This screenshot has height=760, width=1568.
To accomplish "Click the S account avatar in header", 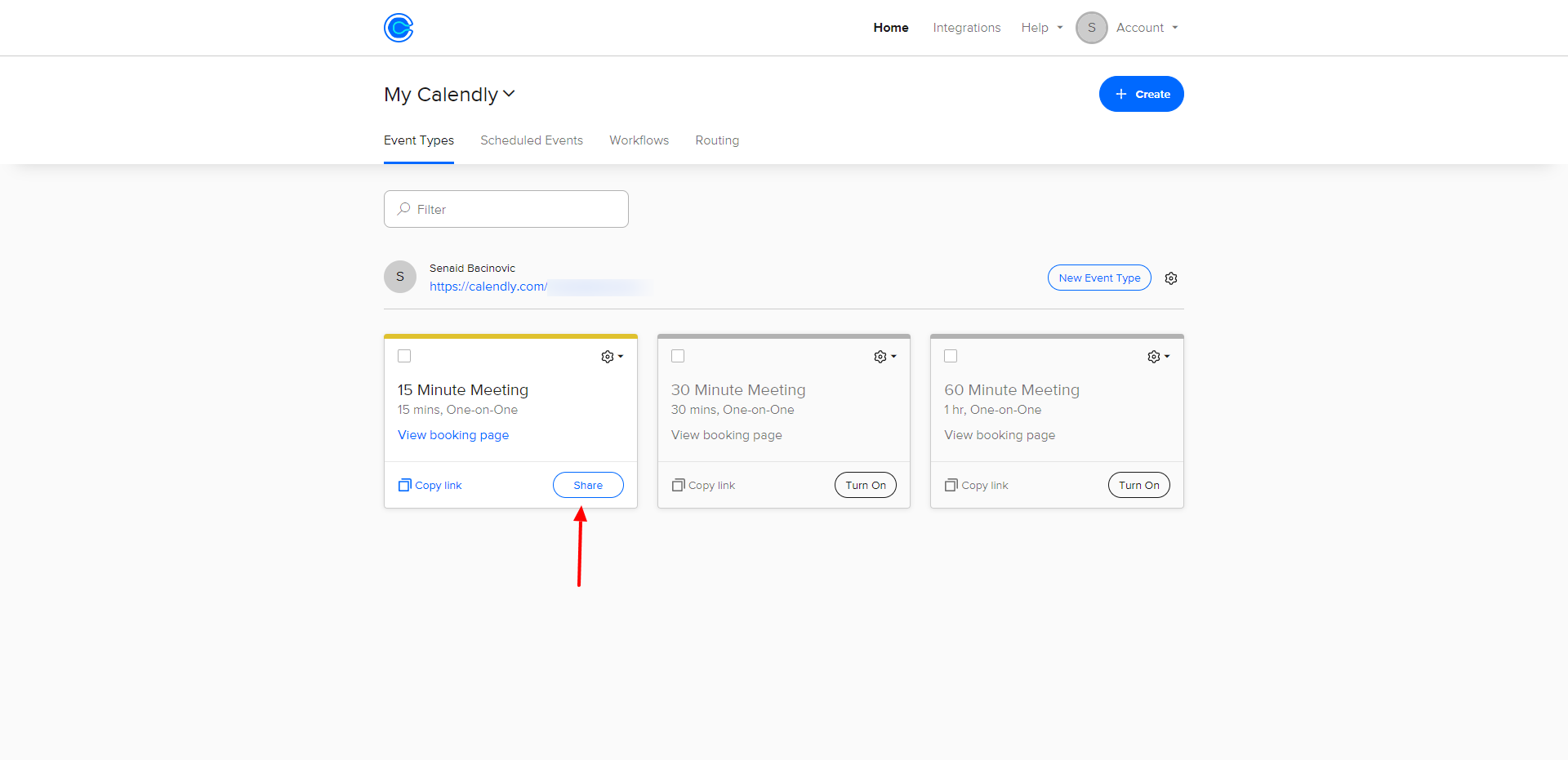I will [x=1091, y=28].
